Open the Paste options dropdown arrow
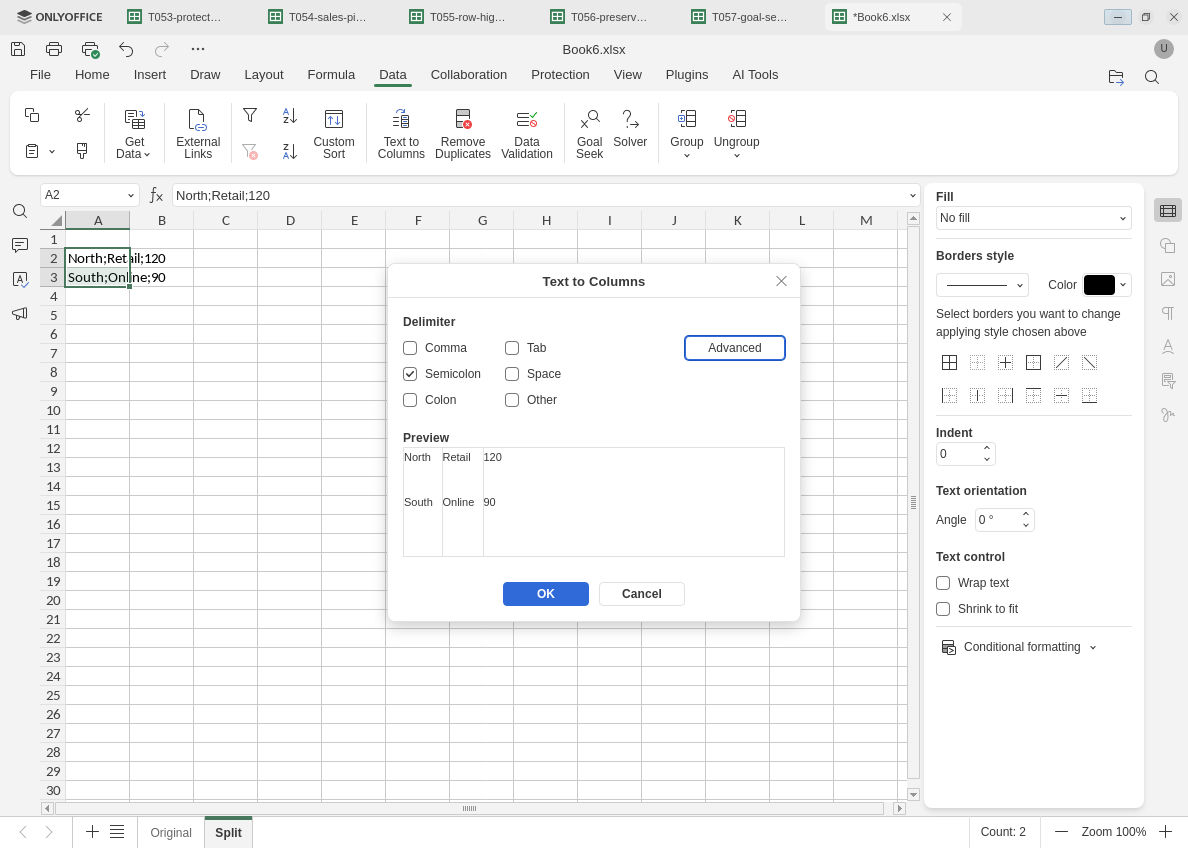This screenshot has height=848, width=1188. (x=52, y=152)
